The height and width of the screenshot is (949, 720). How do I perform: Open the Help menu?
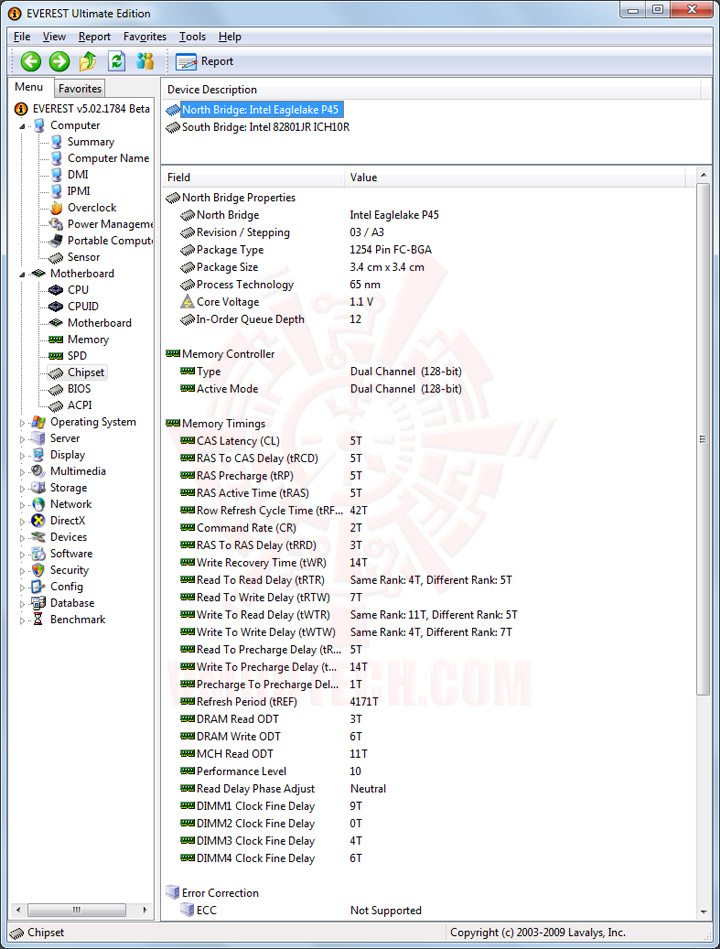point(230,36)
